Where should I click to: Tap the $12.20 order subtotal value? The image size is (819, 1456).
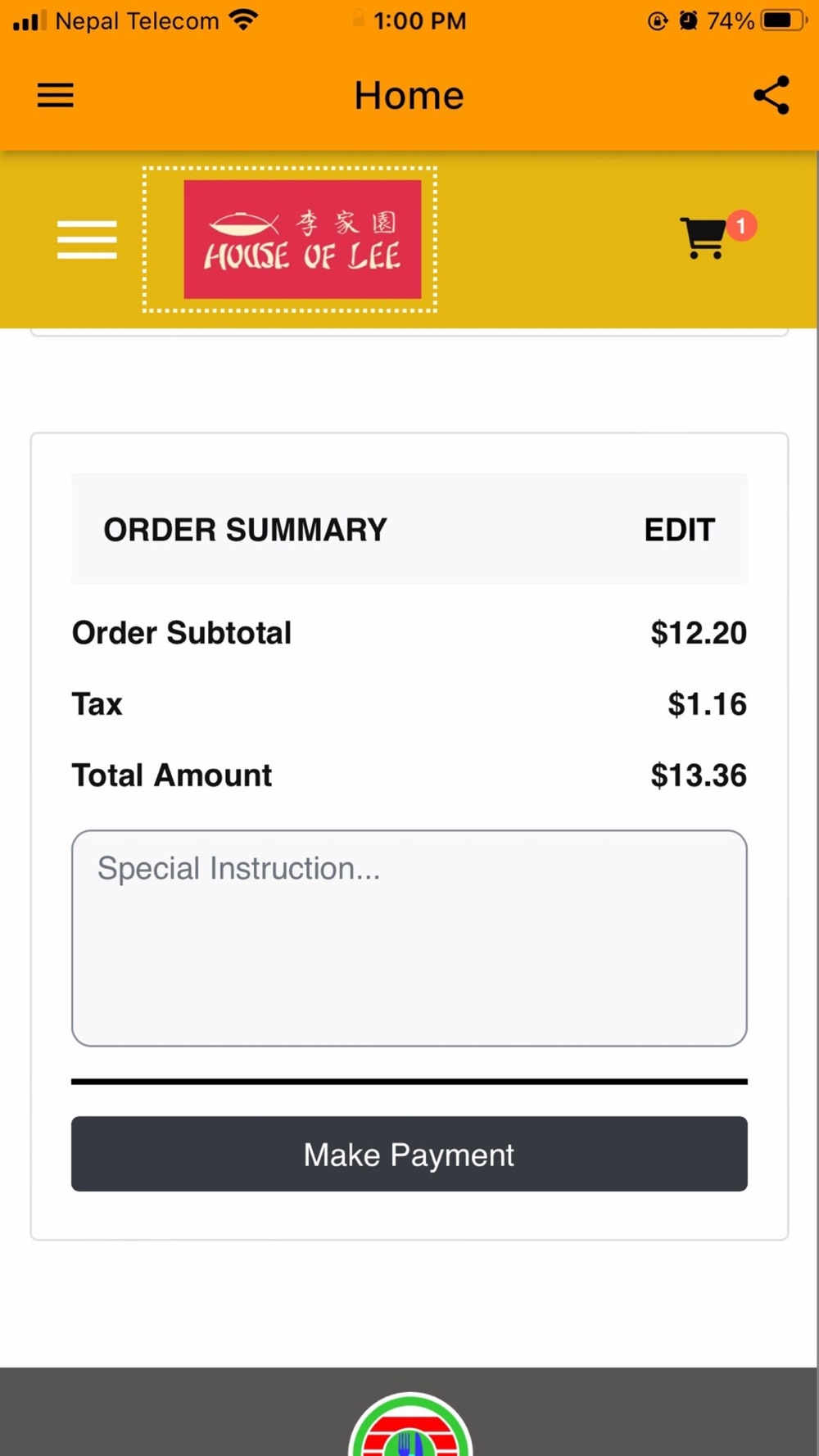[x=698, y=633]
